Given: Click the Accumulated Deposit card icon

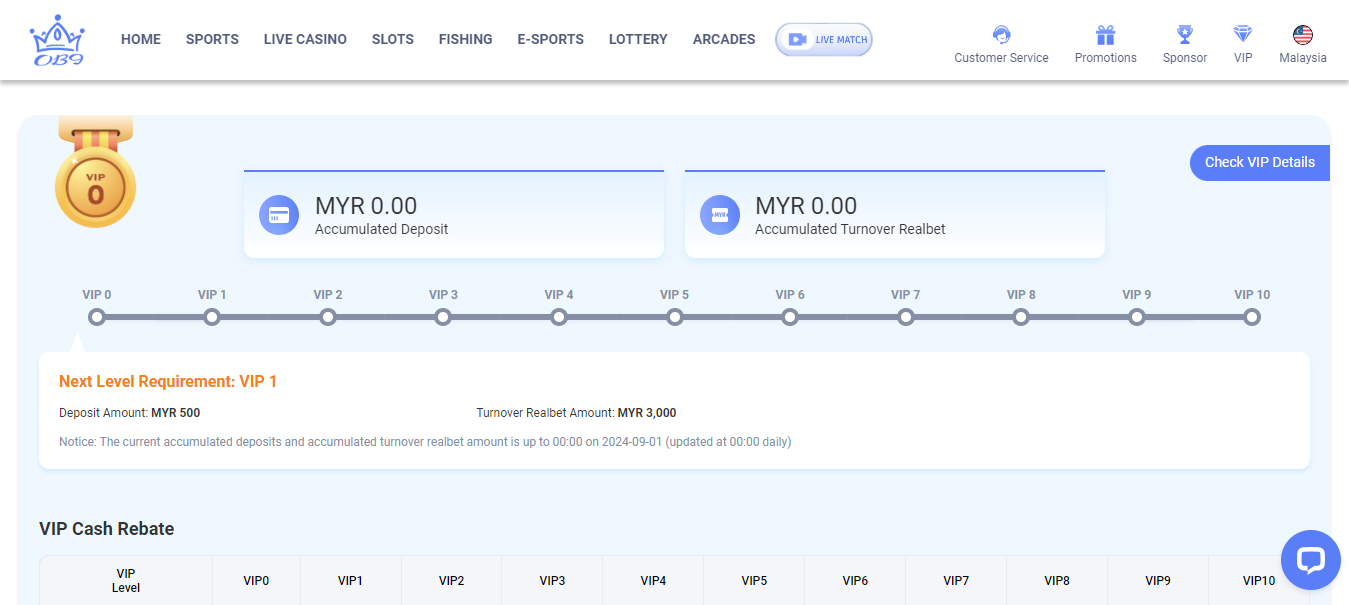Looking at the screenshot, I should (279, 215).
